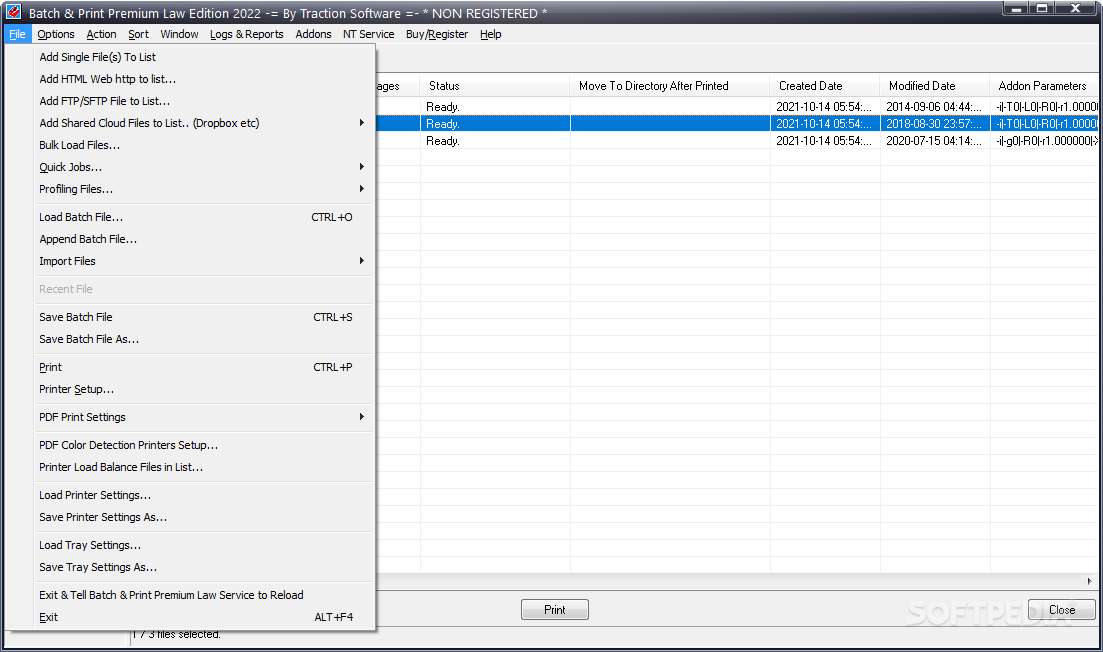Open PDF Color Detection Printers Setup

click(x=204, y=445)
